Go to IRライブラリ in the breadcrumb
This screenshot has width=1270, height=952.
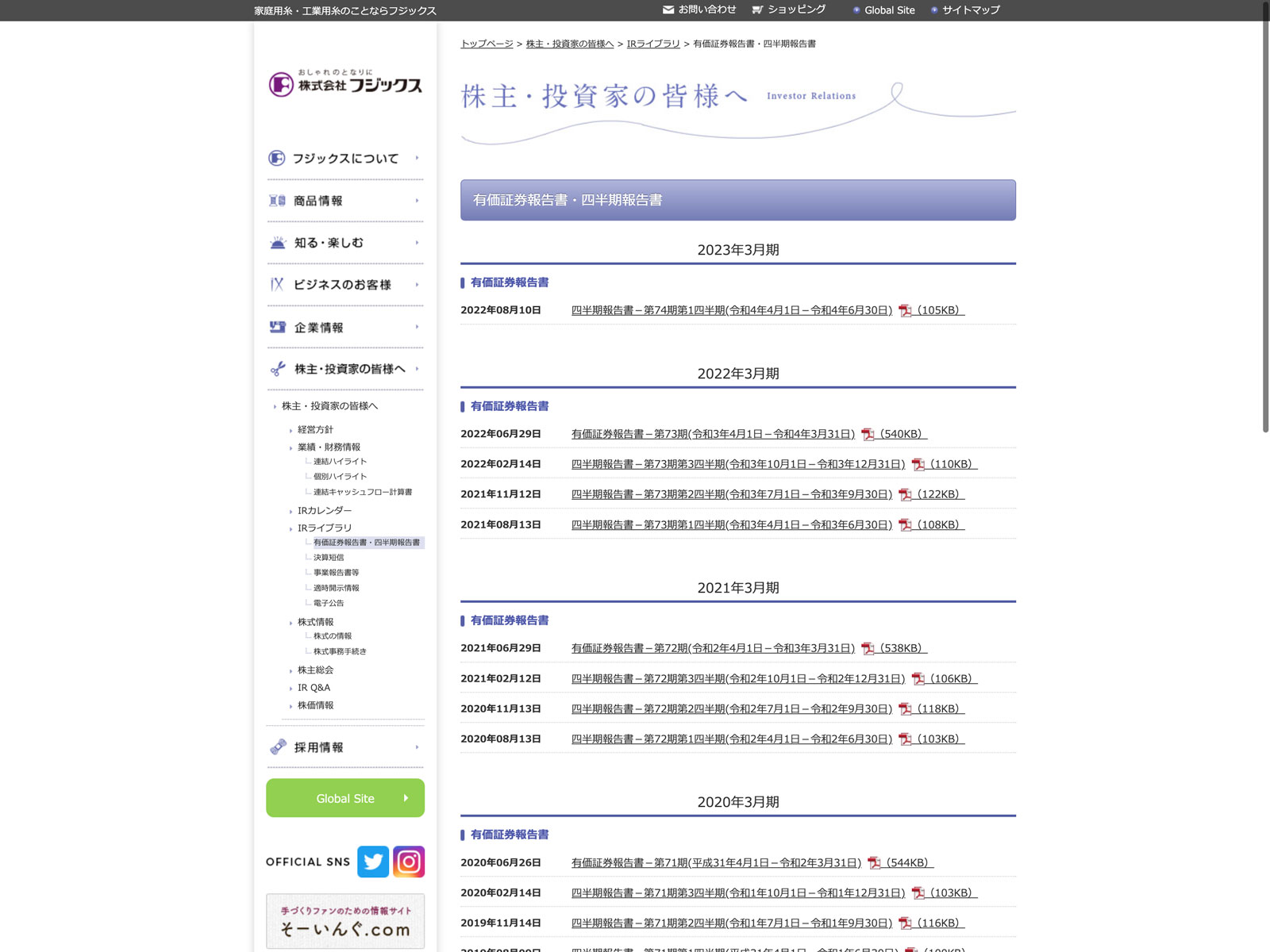653,44
